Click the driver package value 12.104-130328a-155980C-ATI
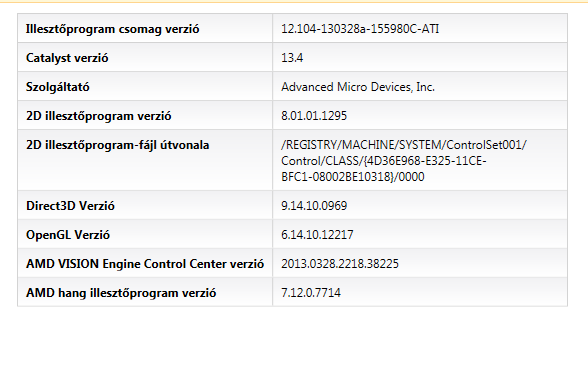The image size is (588, 370). pos(360,29)
